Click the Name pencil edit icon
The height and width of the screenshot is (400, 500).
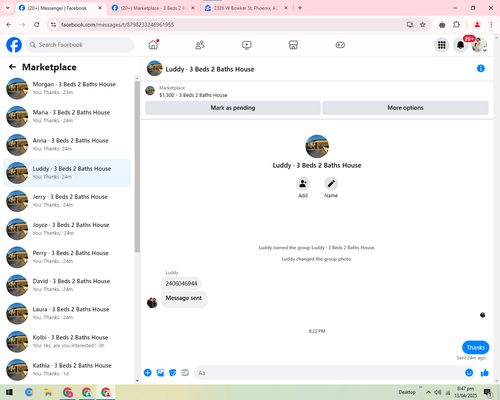[331, 184]
